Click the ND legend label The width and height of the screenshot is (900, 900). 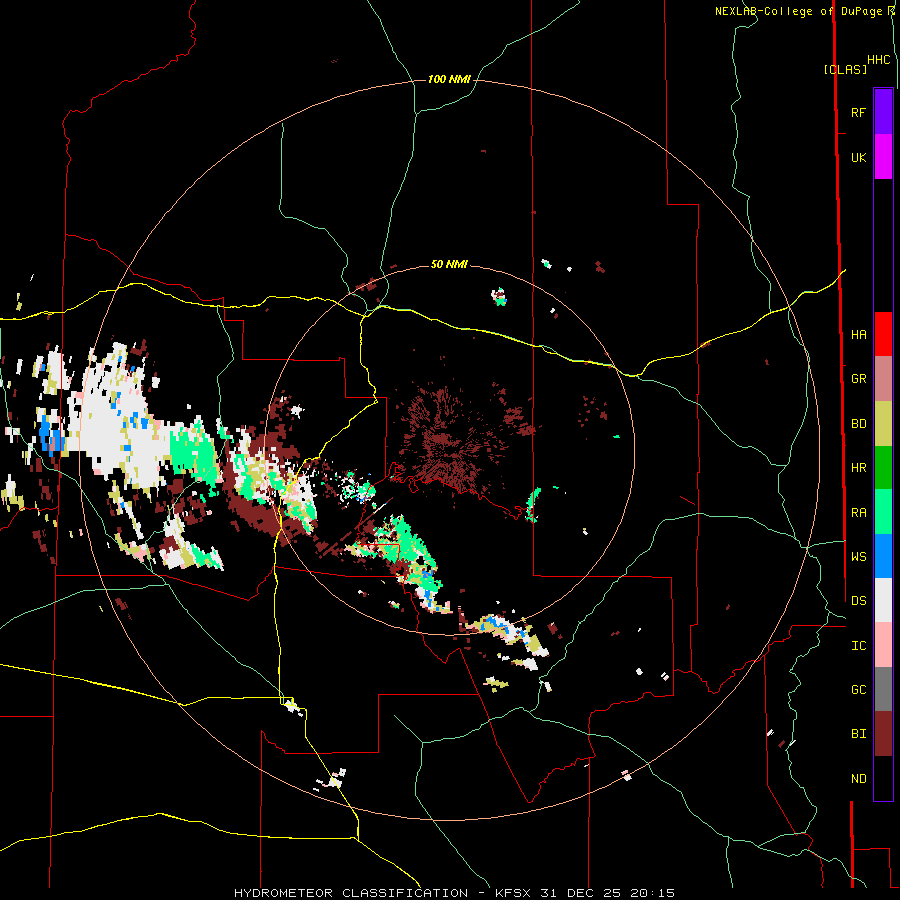tap(858, 779)
